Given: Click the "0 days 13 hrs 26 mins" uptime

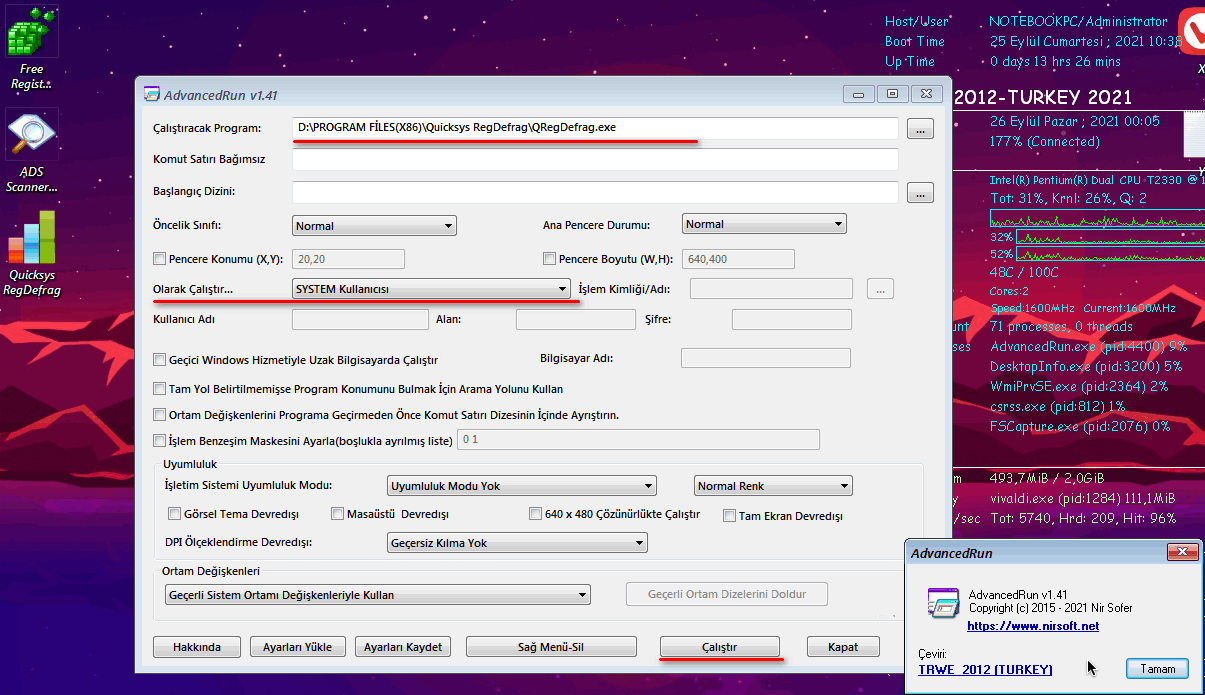Looking at the screenshot, I should 1055,61.
